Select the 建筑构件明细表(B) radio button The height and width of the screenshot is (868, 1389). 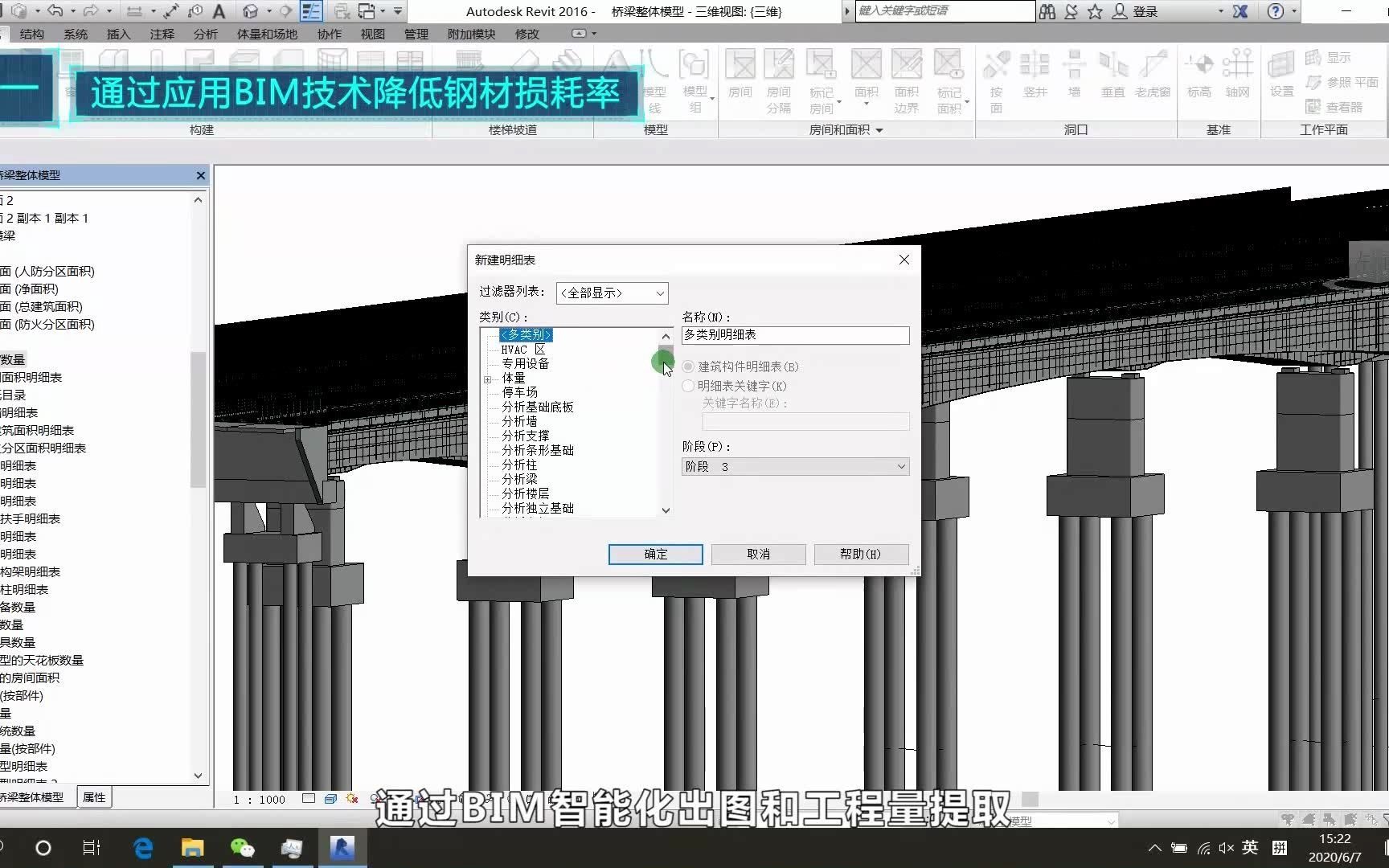click(x=688, y=366)
